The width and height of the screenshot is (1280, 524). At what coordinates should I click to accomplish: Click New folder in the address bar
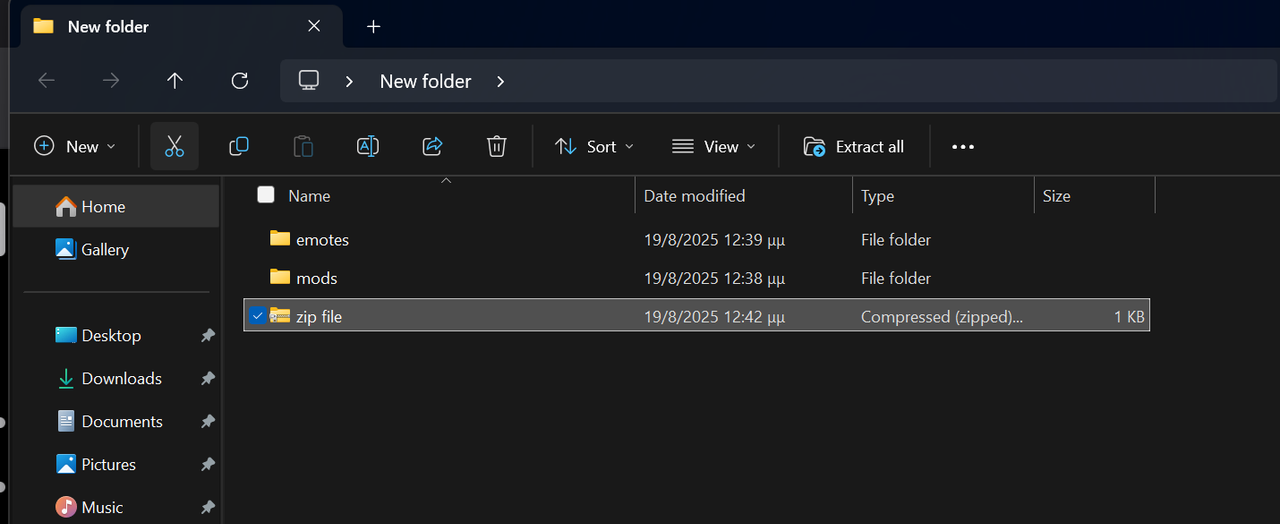425,81
